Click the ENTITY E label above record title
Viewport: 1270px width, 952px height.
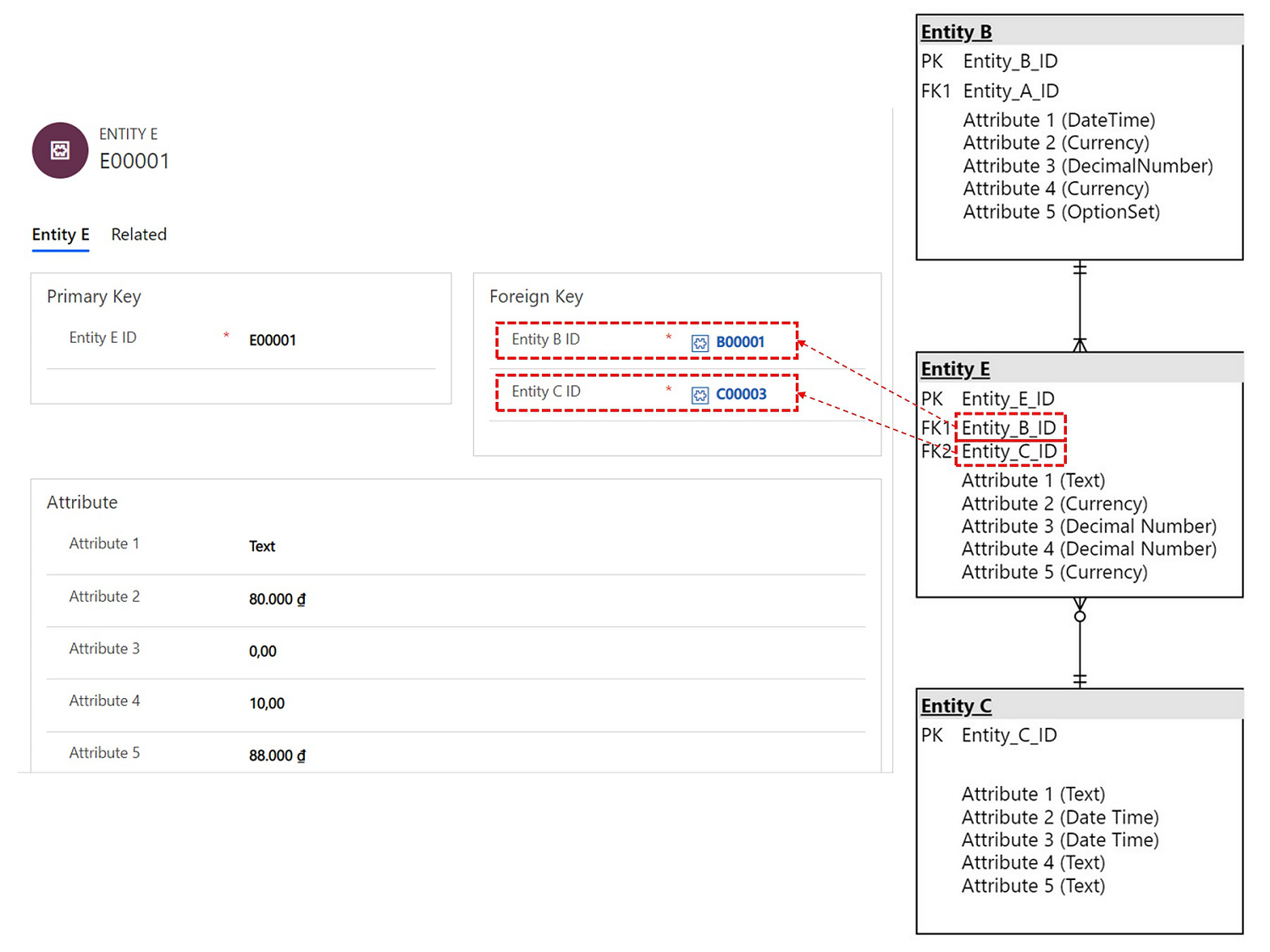[129, 134]
